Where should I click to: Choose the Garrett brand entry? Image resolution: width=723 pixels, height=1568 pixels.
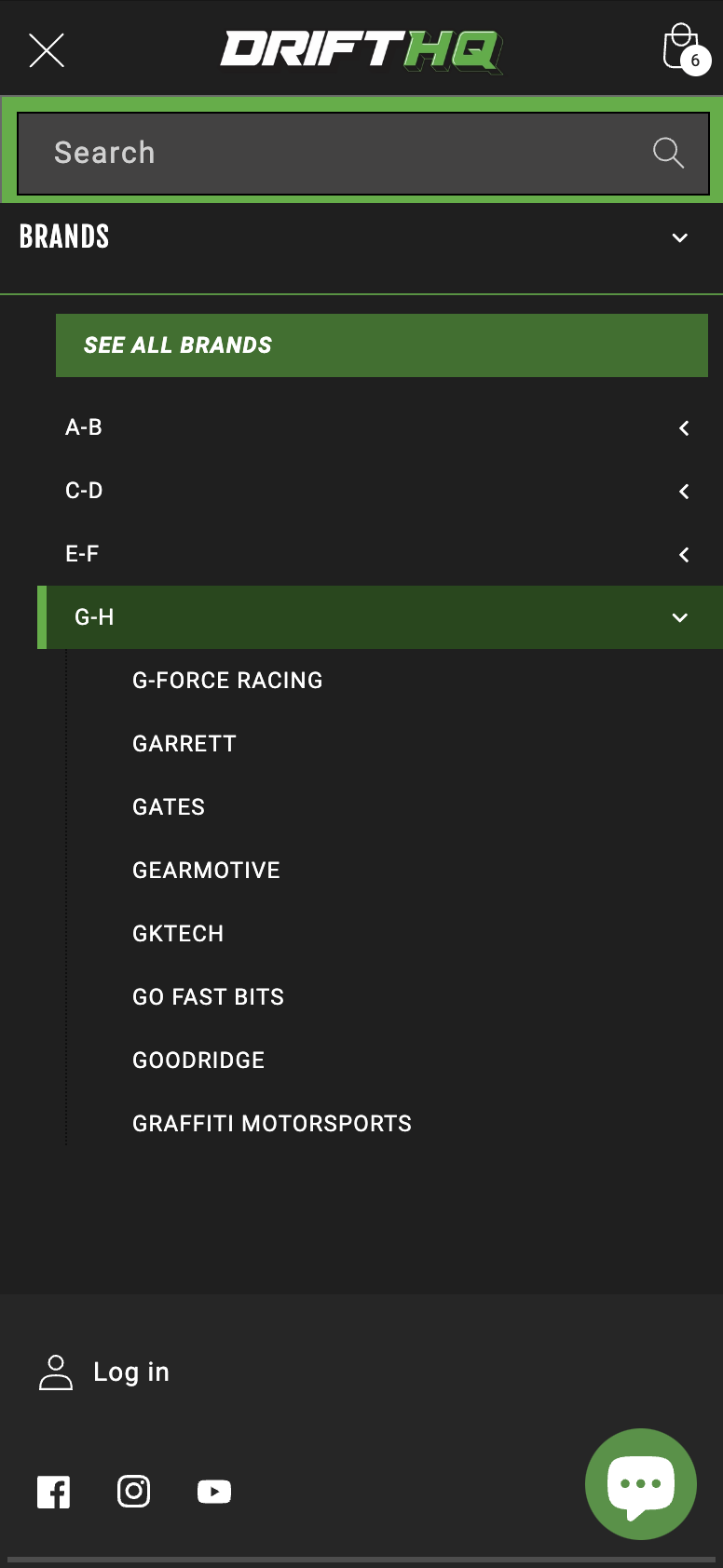184,744
